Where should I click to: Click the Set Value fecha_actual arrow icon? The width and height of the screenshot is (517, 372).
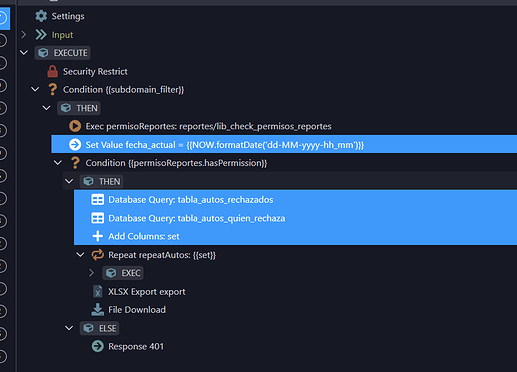click(x=75, y=145)
